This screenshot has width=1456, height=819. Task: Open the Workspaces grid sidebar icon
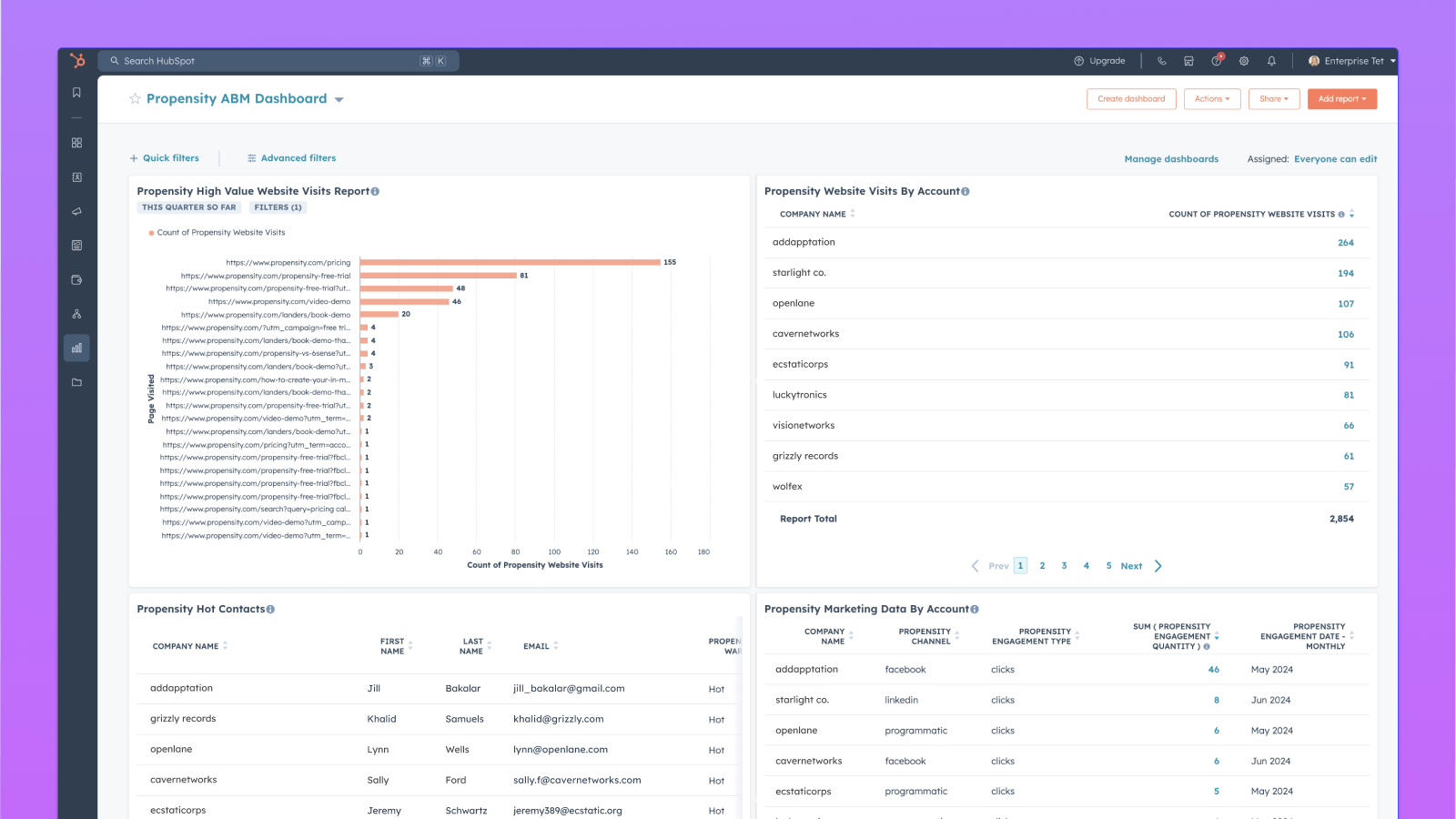76,143
